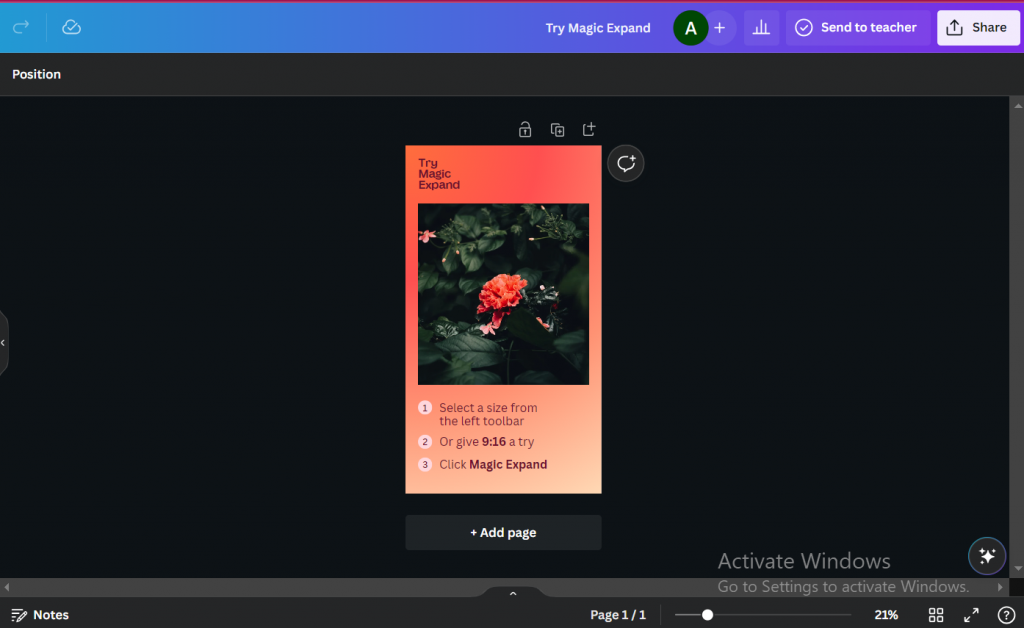1024x628 pixels.
Task: Open the help question mark icon
Action: point(1006,615)
